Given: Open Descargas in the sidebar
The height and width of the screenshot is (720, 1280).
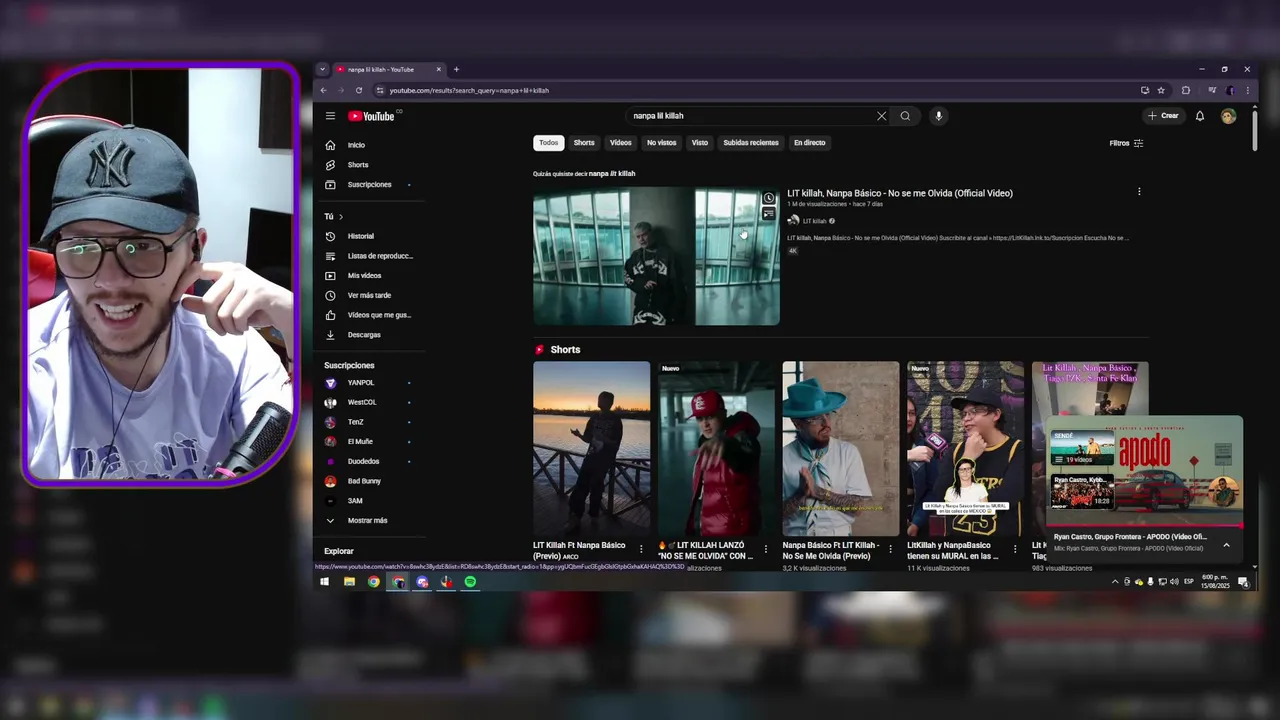Looking at the screenshot, I should [x=364, y=335].
